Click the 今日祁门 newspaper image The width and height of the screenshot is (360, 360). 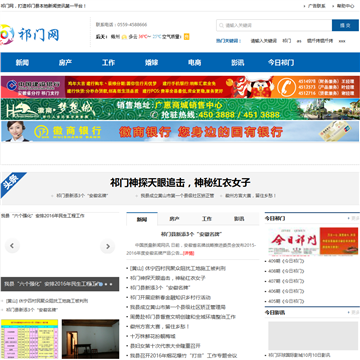click(313, 241)
